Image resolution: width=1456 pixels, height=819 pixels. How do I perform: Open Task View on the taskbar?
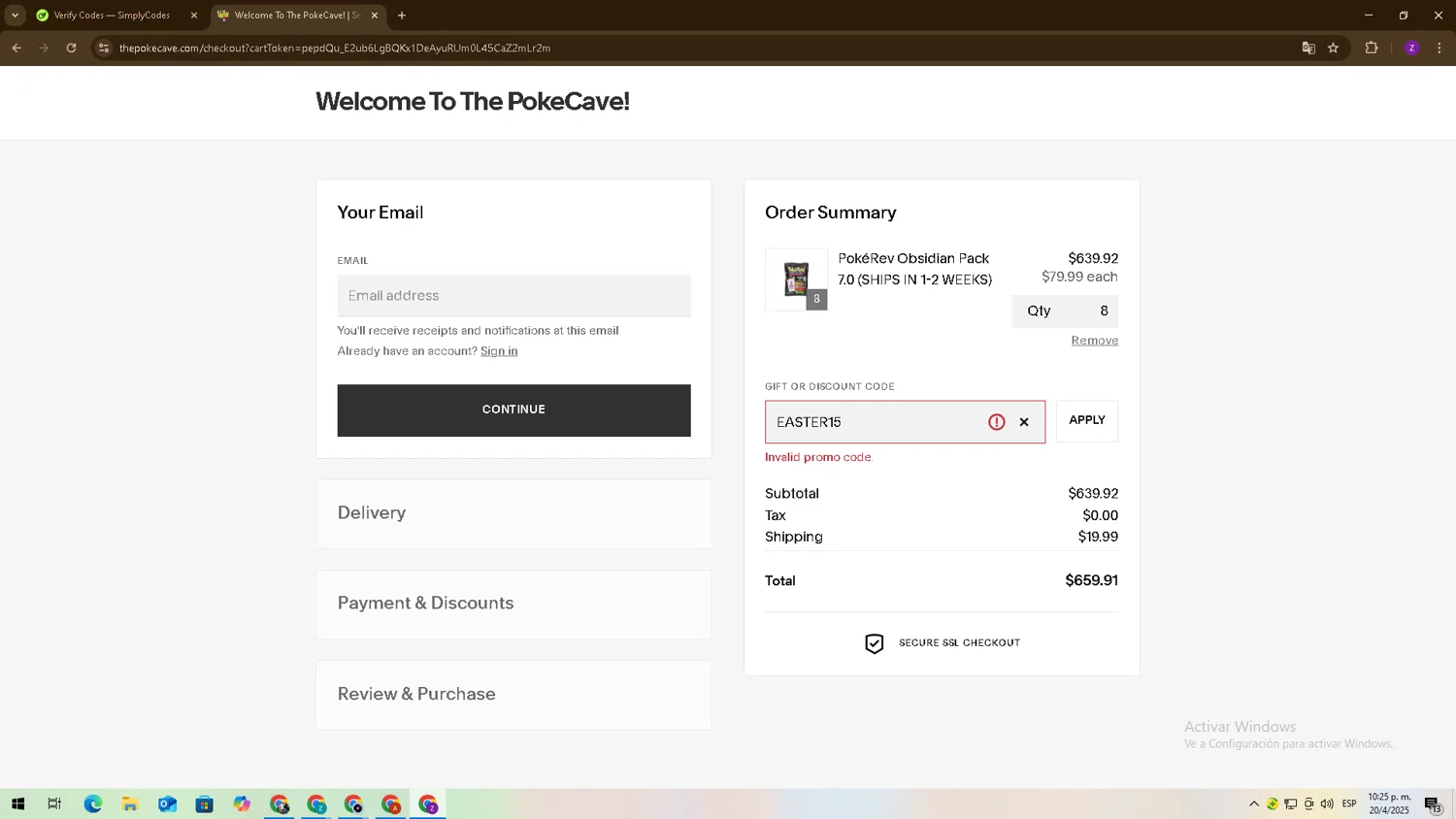[54, 803]
